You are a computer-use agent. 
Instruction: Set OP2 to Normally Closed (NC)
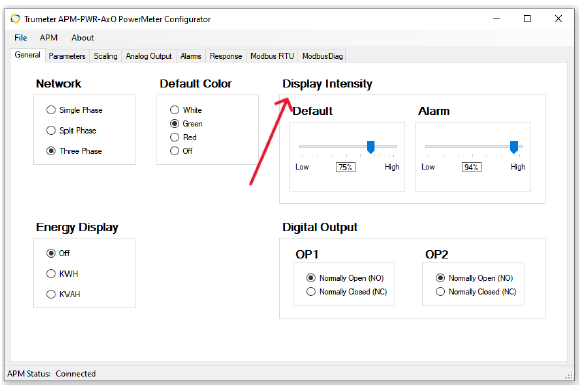tap(476, 292)
